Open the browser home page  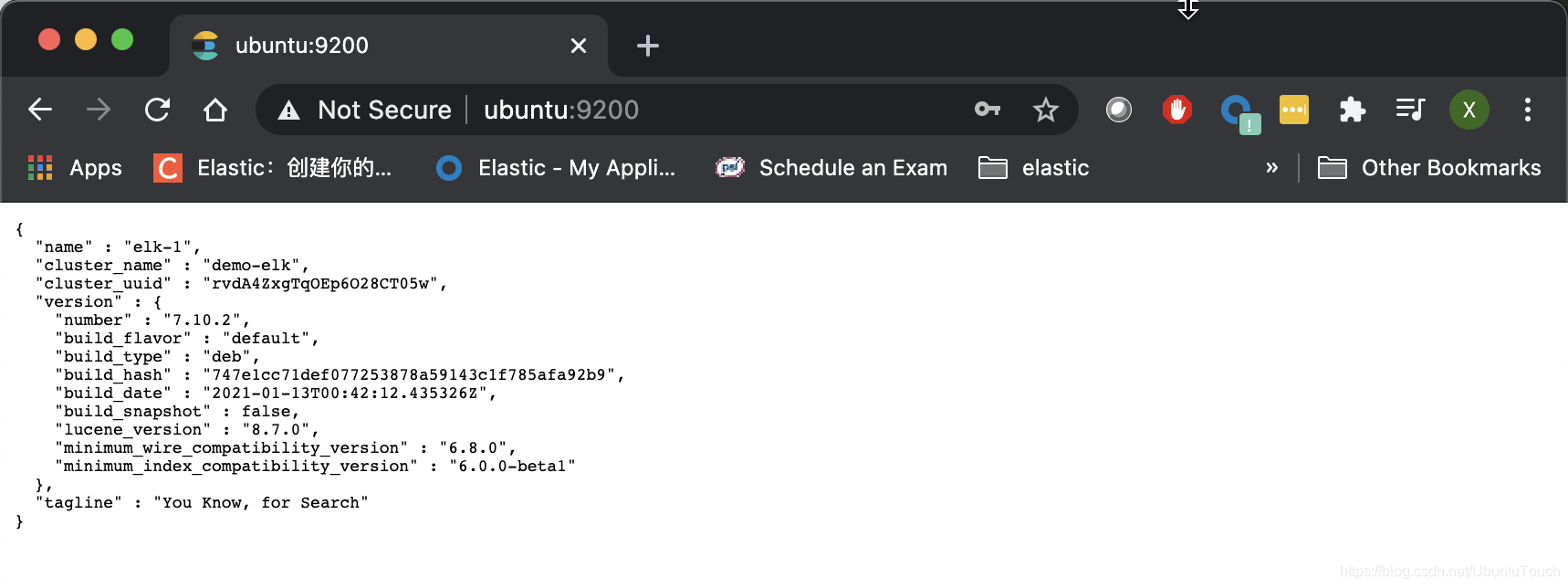(215, 110)
